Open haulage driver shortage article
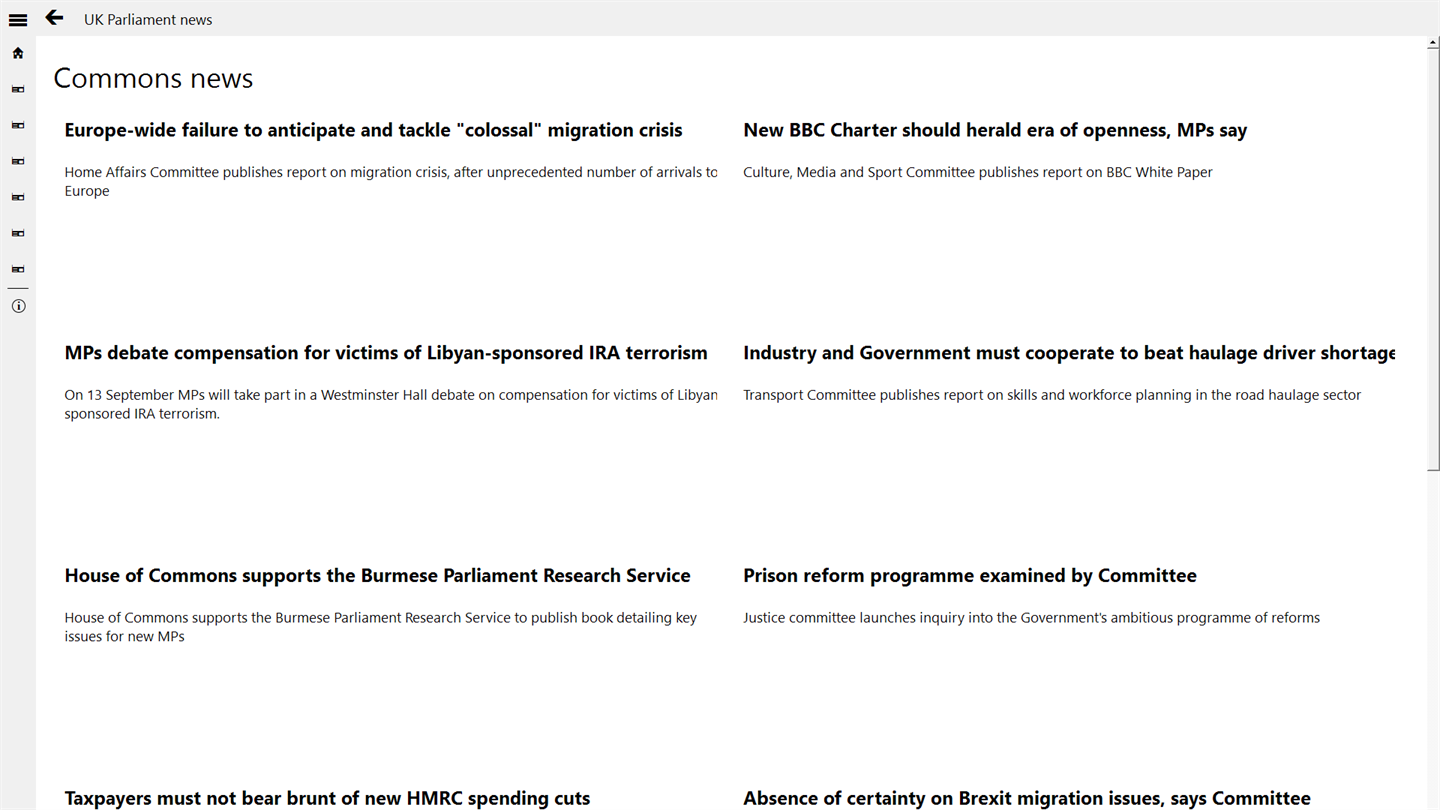 pyautogui.click(x=1068, y=353)
